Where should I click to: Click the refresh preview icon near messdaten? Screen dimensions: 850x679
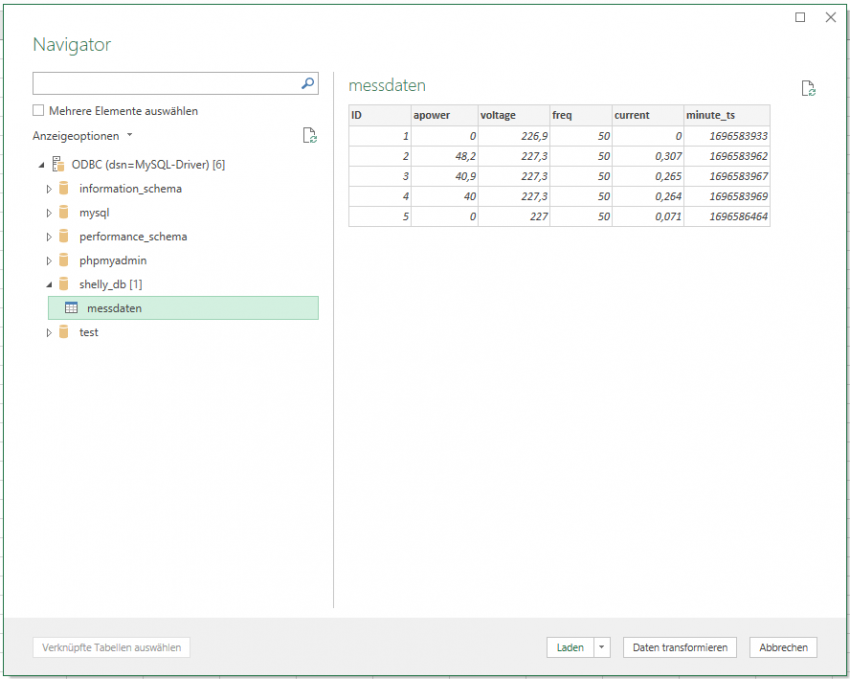(809, 88)
